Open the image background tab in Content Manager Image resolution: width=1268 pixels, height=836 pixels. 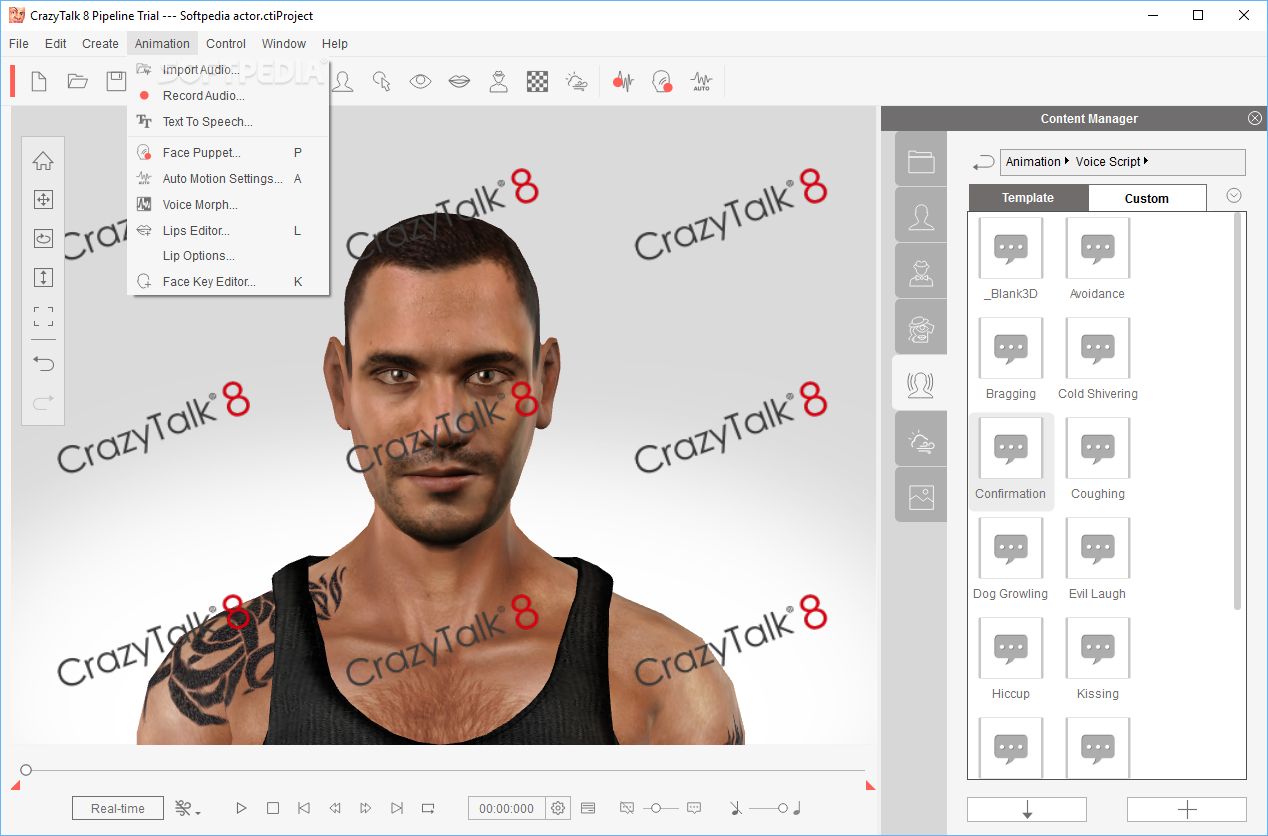point(921,495)
